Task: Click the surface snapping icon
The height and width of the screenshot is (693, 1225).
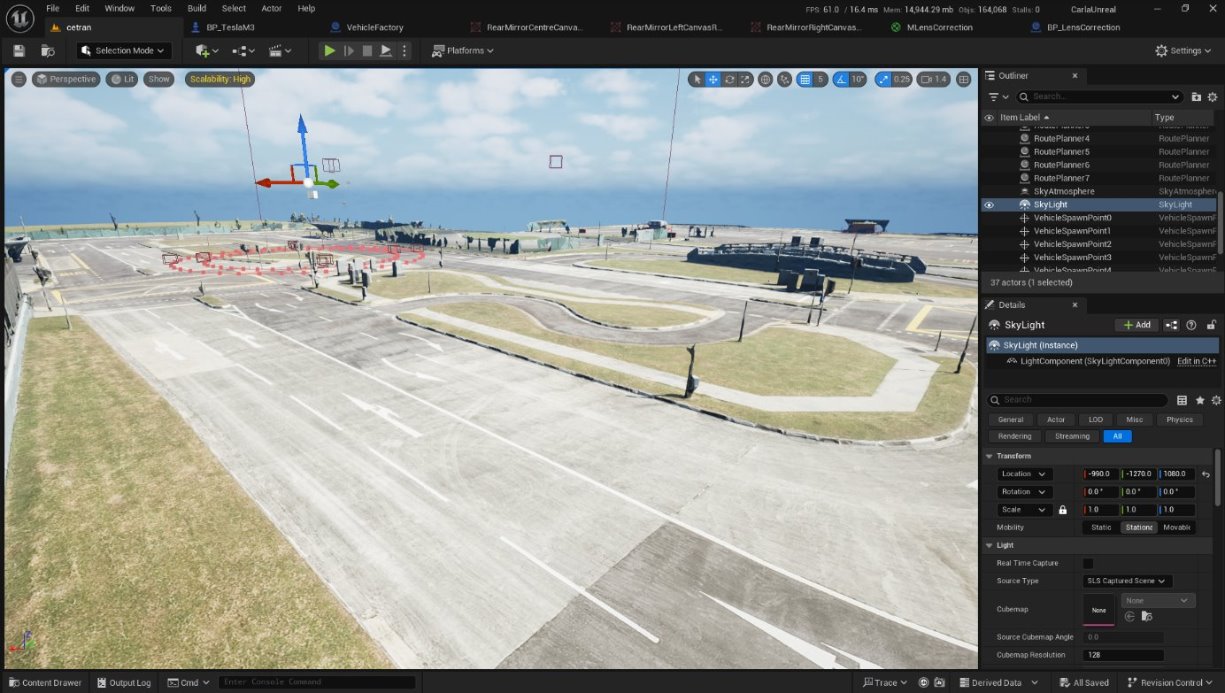Action: [x=765, y=79]
